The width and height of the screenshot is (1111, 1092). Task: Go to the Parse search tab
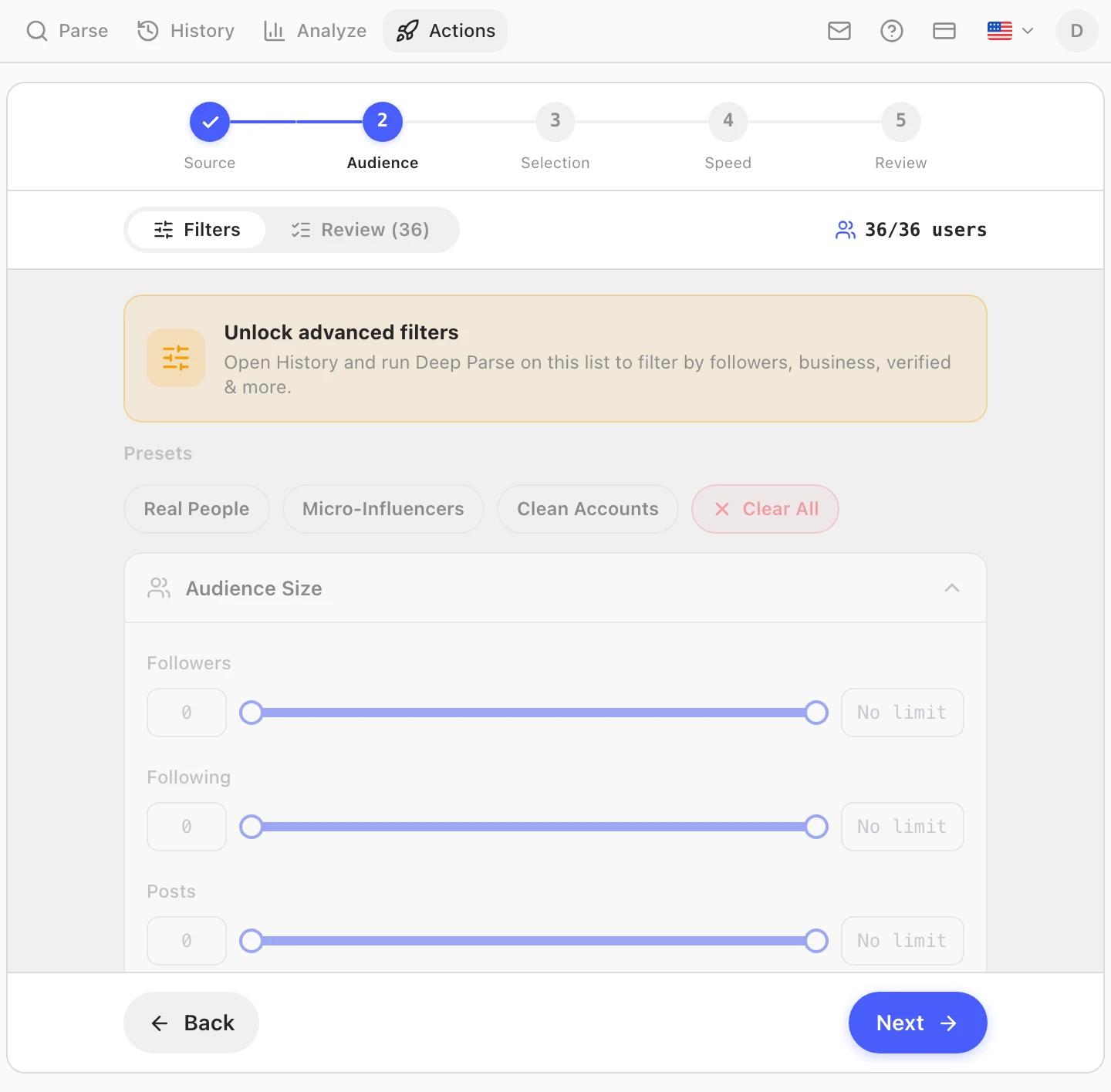coord(67,31)
